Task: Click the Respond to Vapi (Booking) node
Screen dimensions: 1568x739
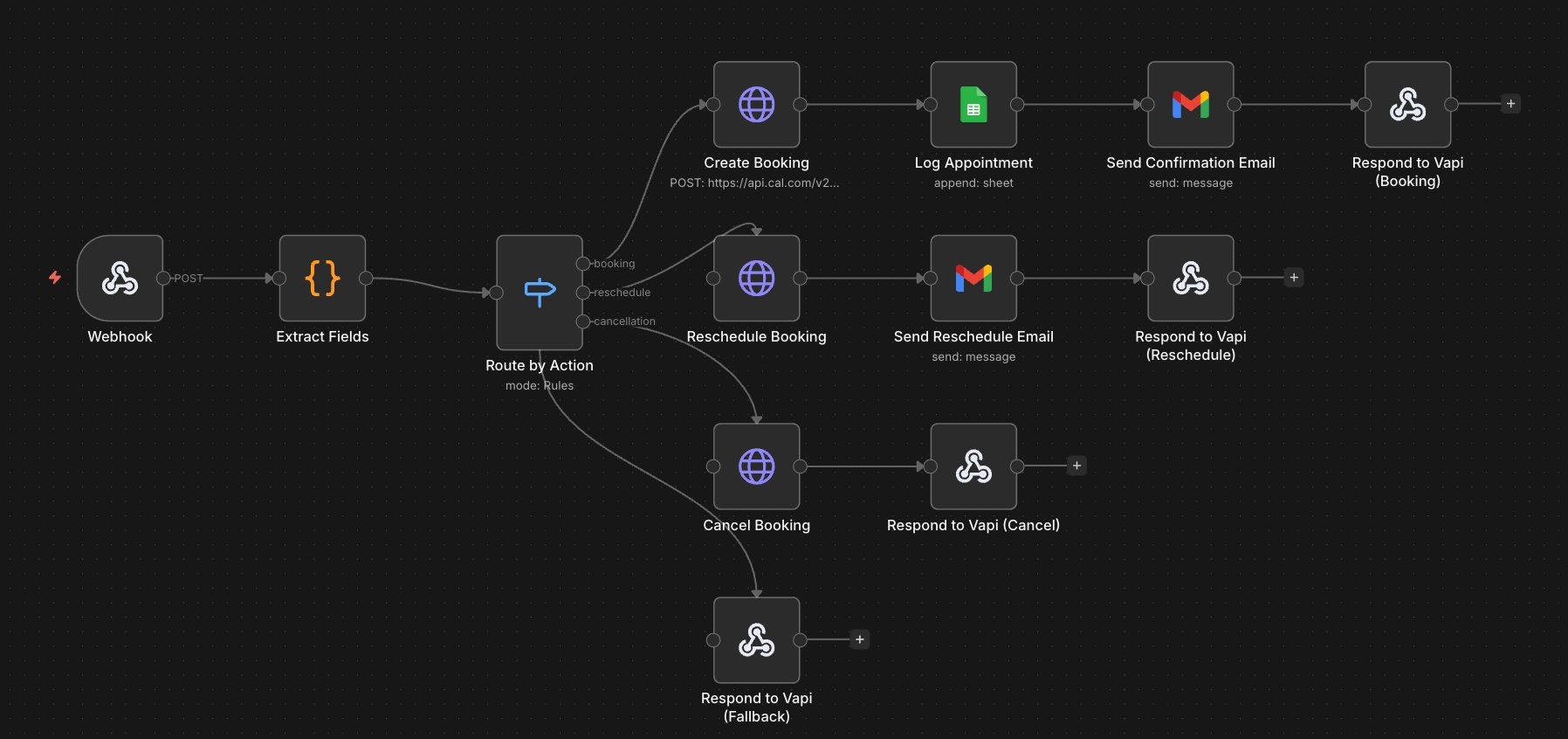Action: (1407, 104)
